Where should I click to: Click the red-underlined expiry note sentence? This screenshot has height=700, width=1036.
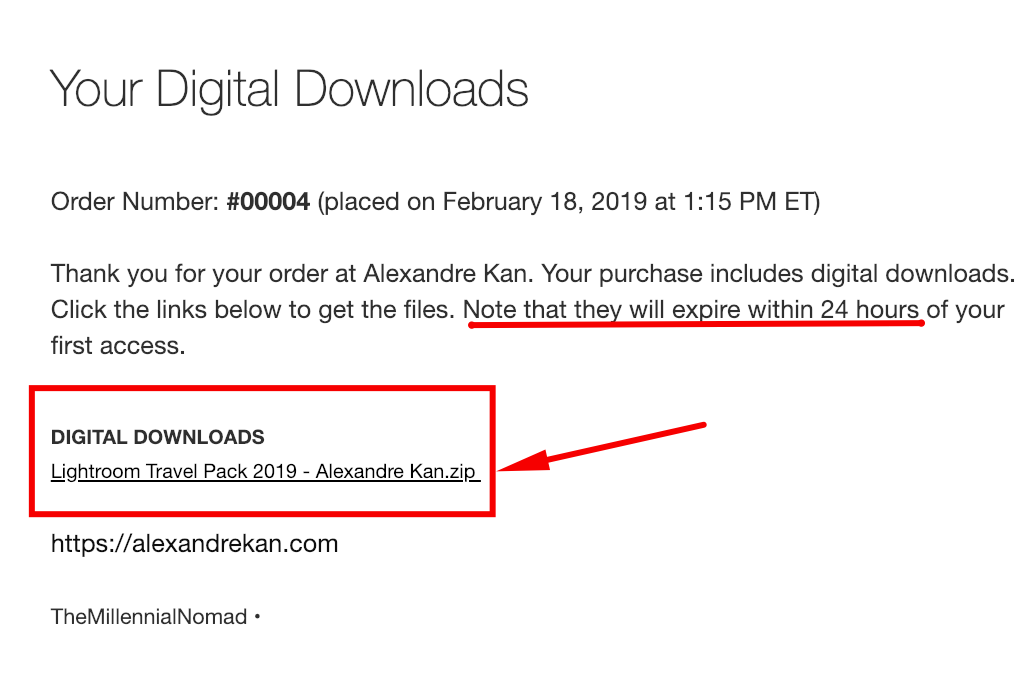point(691,309)
